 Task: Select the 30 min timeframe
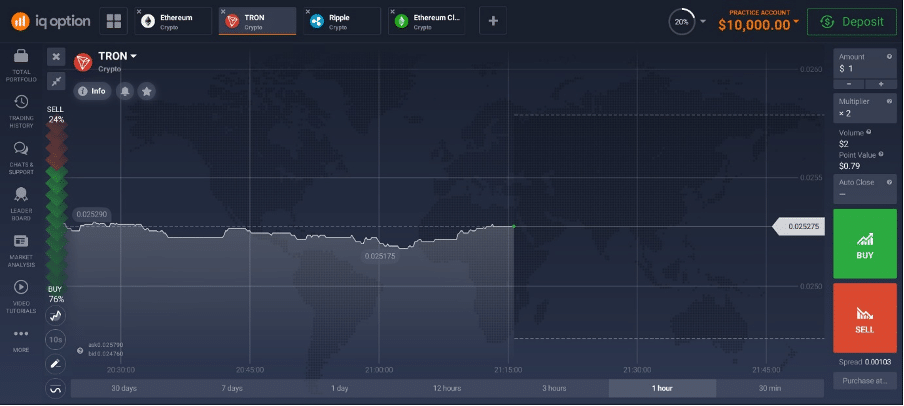tap(770, 388)
